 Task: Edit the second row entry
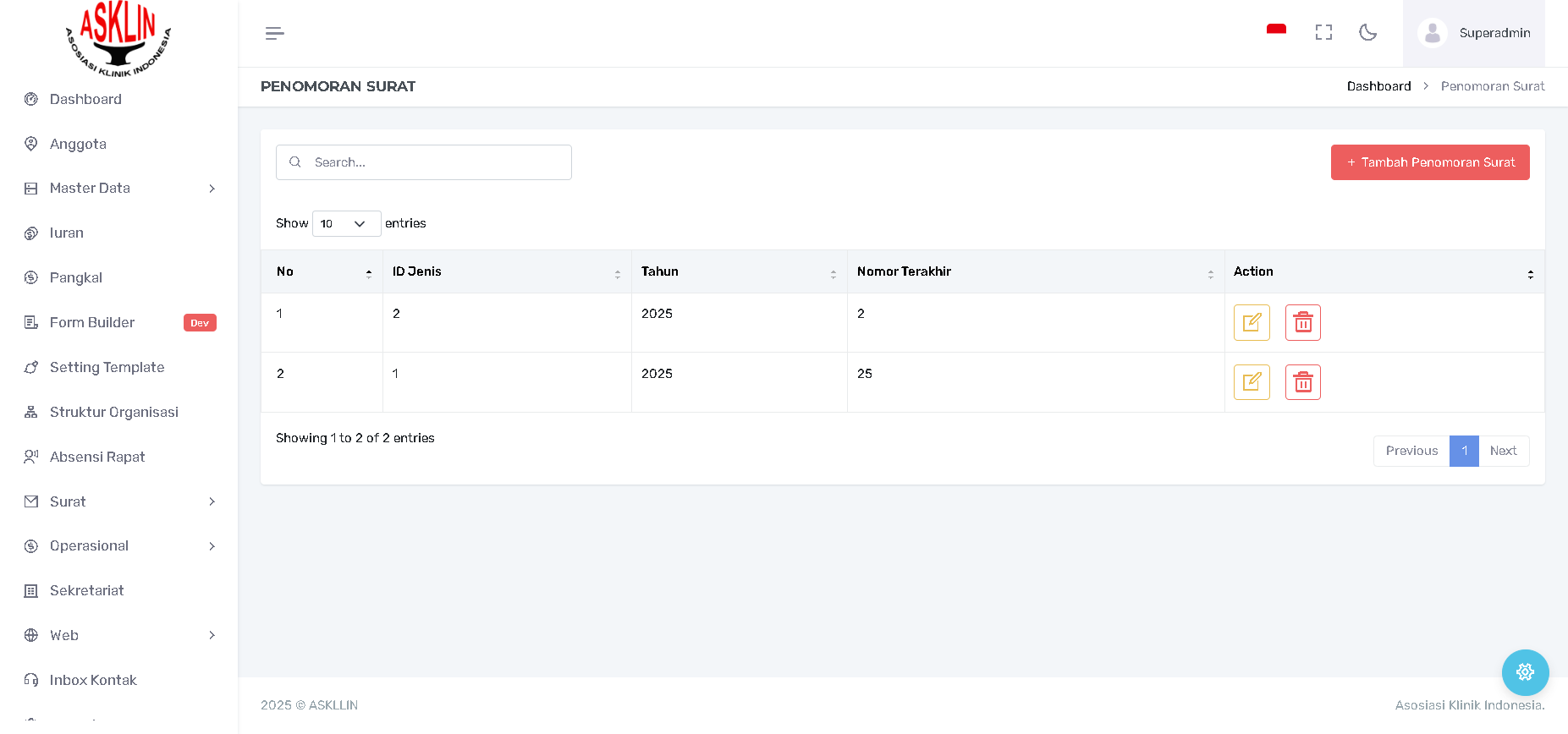(x=1252, y=382)
